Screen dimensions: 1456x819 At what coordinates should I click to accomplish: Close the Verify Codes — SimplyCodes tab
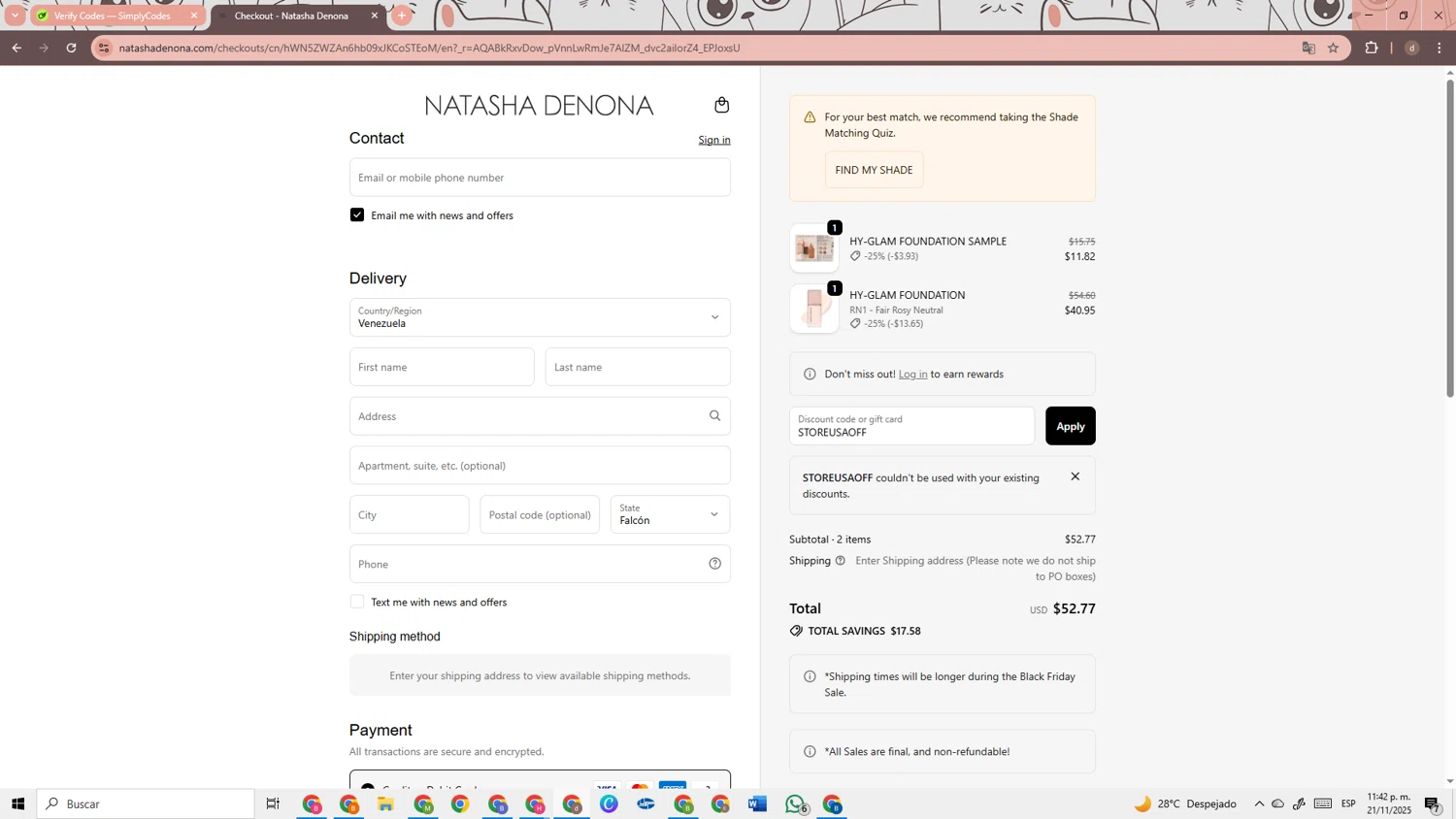click(193, 16)
